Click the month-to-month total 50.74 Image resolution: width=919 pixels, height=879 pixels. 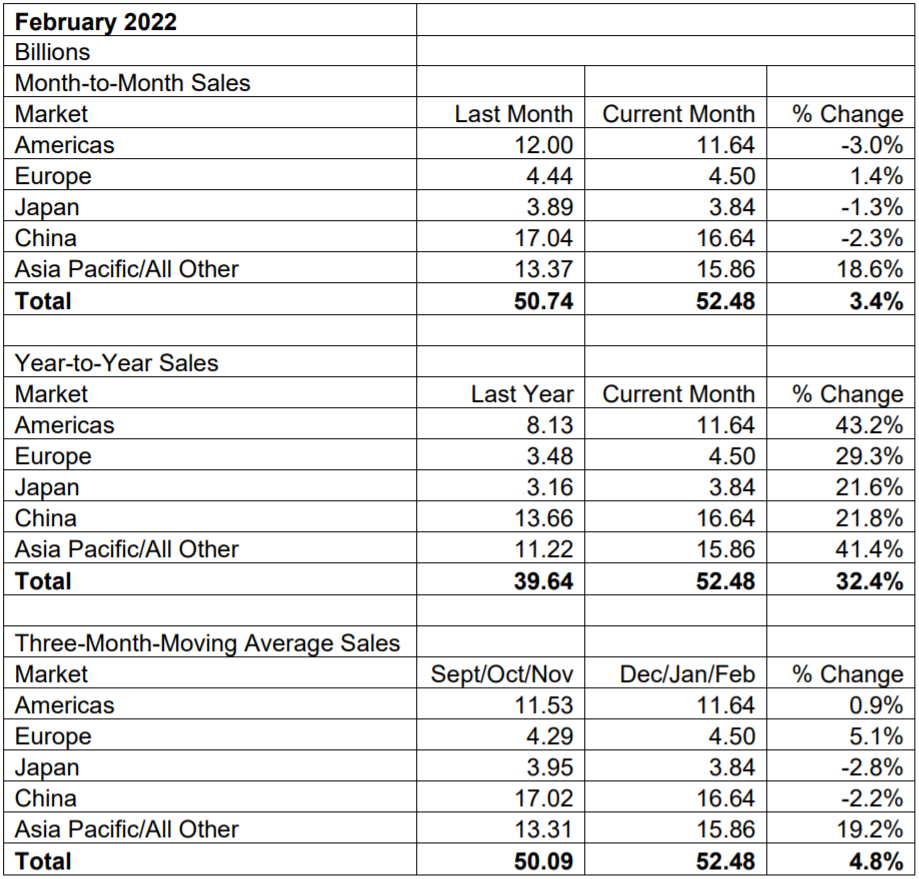click(x=543, y=300)
